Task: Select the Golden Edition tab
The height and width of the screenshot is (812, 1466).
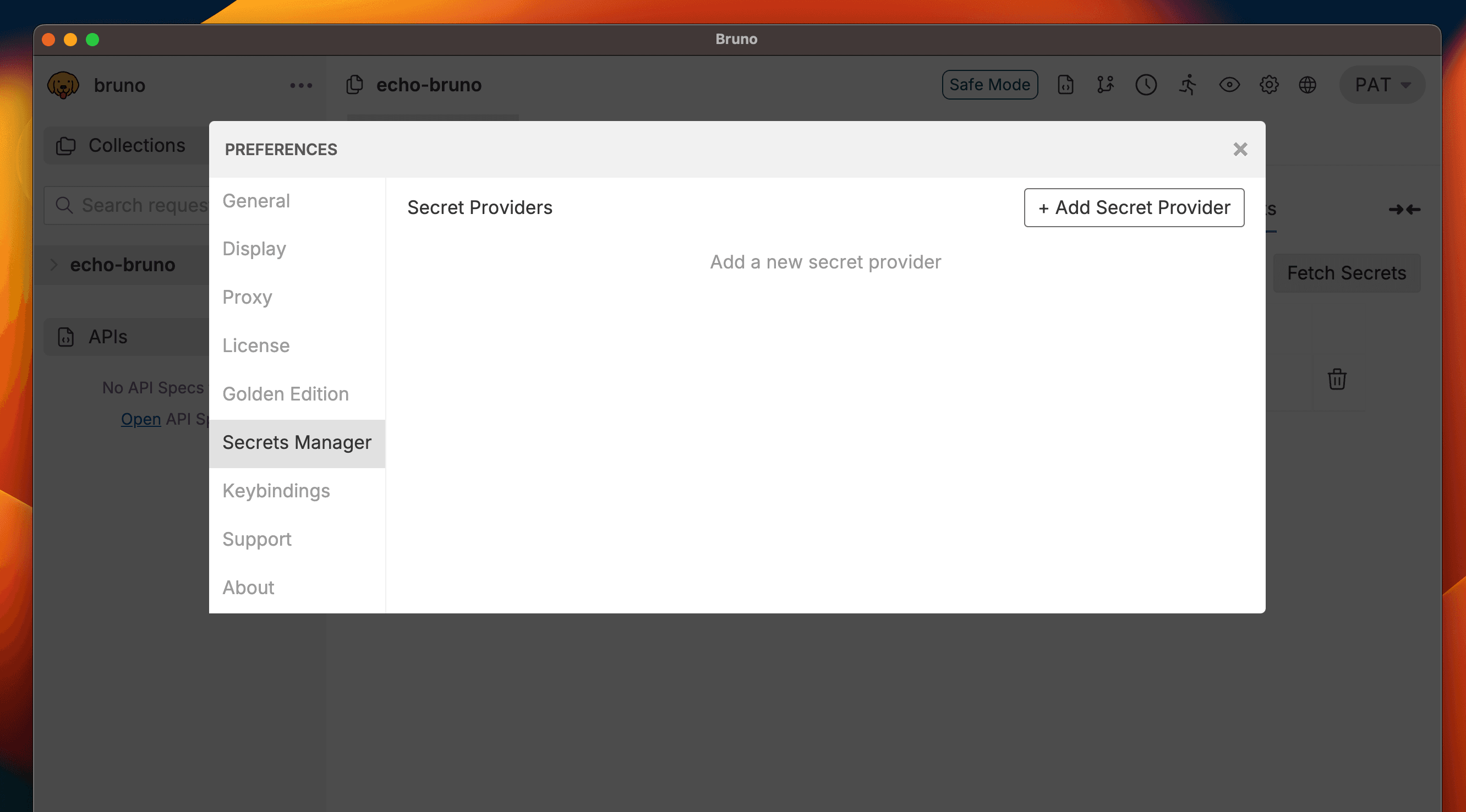Action: (x=297, y=394)
